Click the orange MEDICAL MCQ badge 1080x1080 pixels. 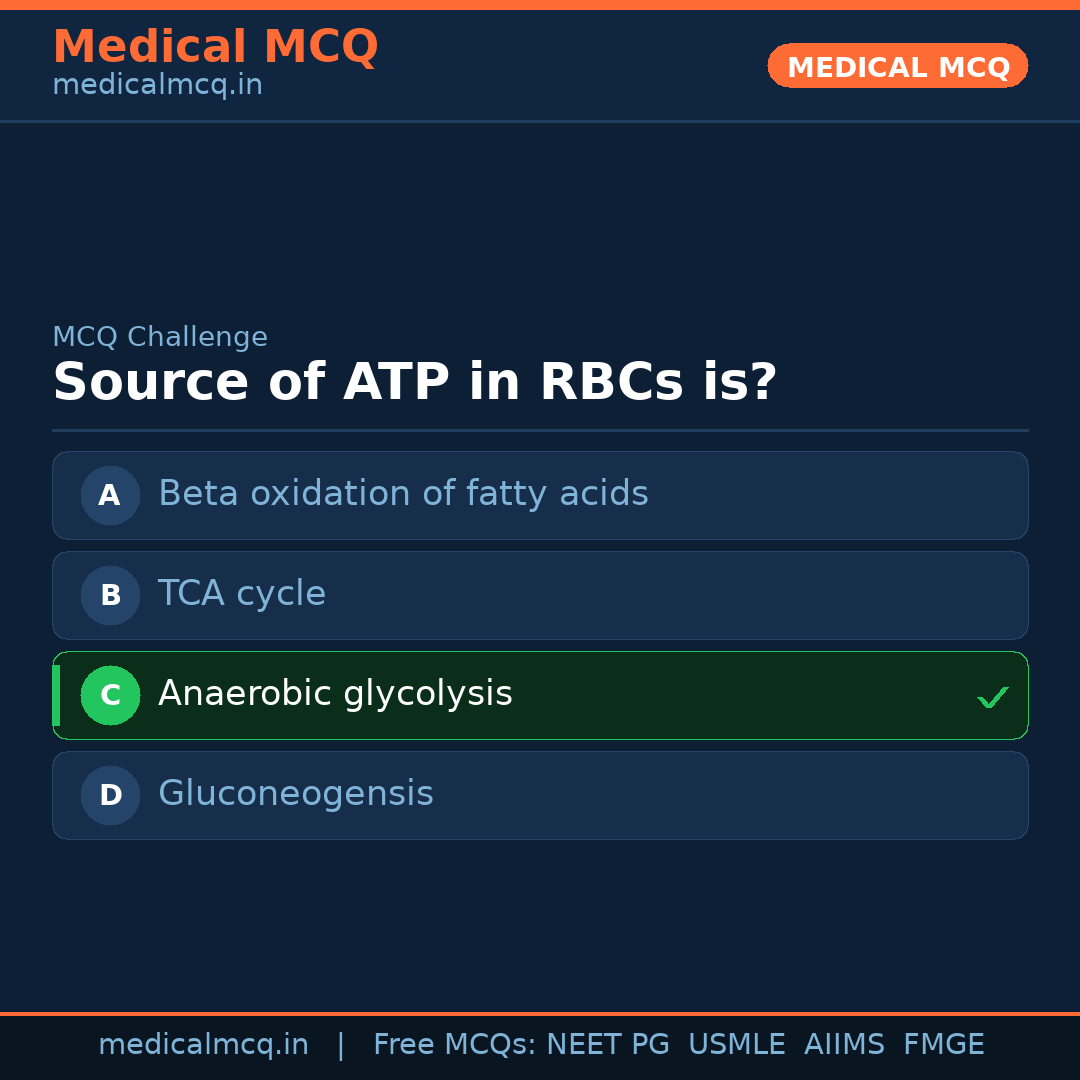coord(897,67)
